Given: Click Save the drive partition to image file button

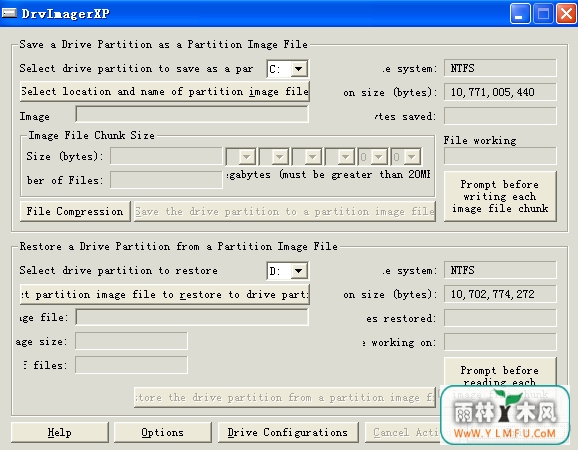Looking at the screenshot, I should tap(285, 212).
